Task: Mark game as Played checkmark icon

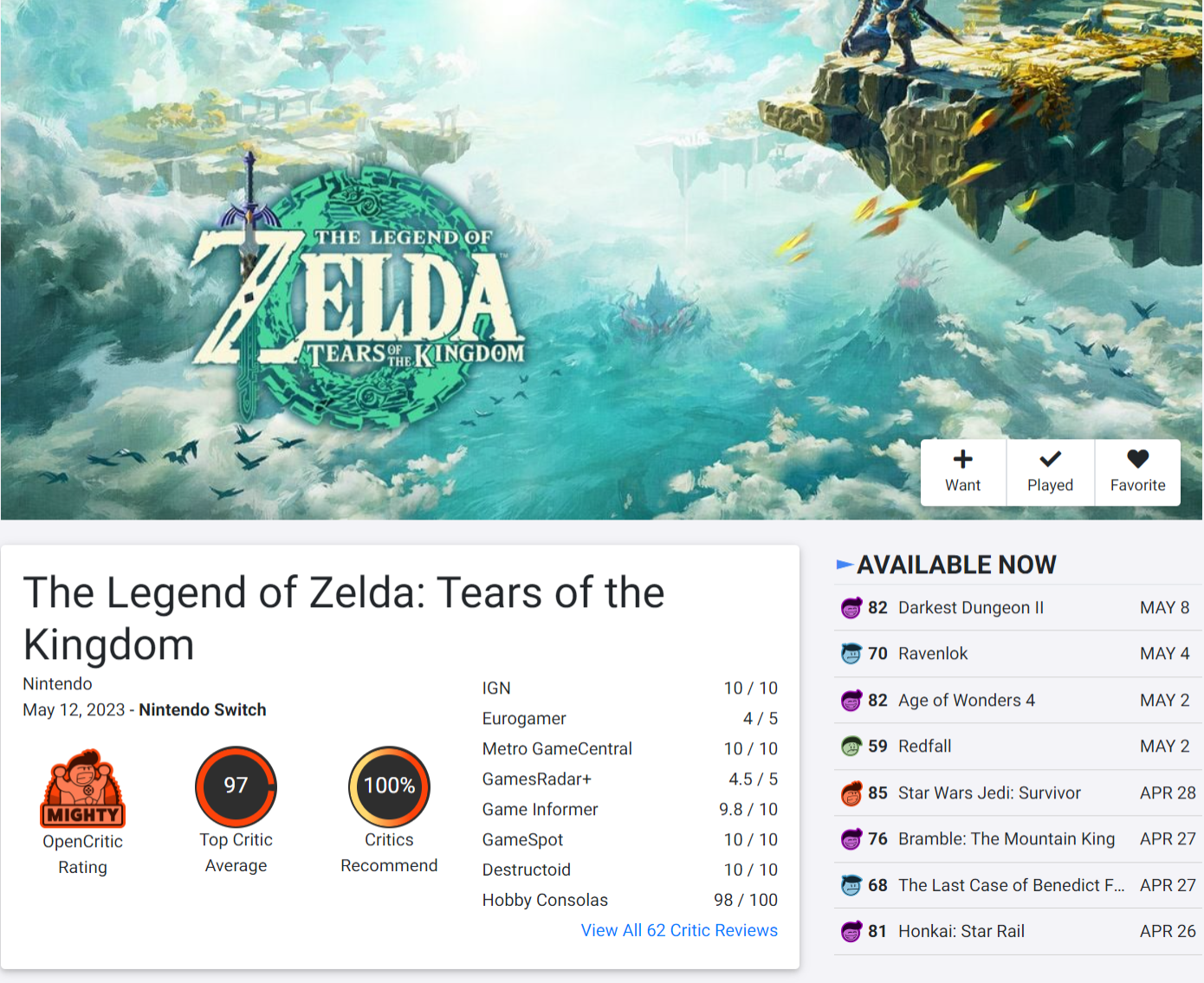Action: pyautogui.click(x=1050, y=459)
